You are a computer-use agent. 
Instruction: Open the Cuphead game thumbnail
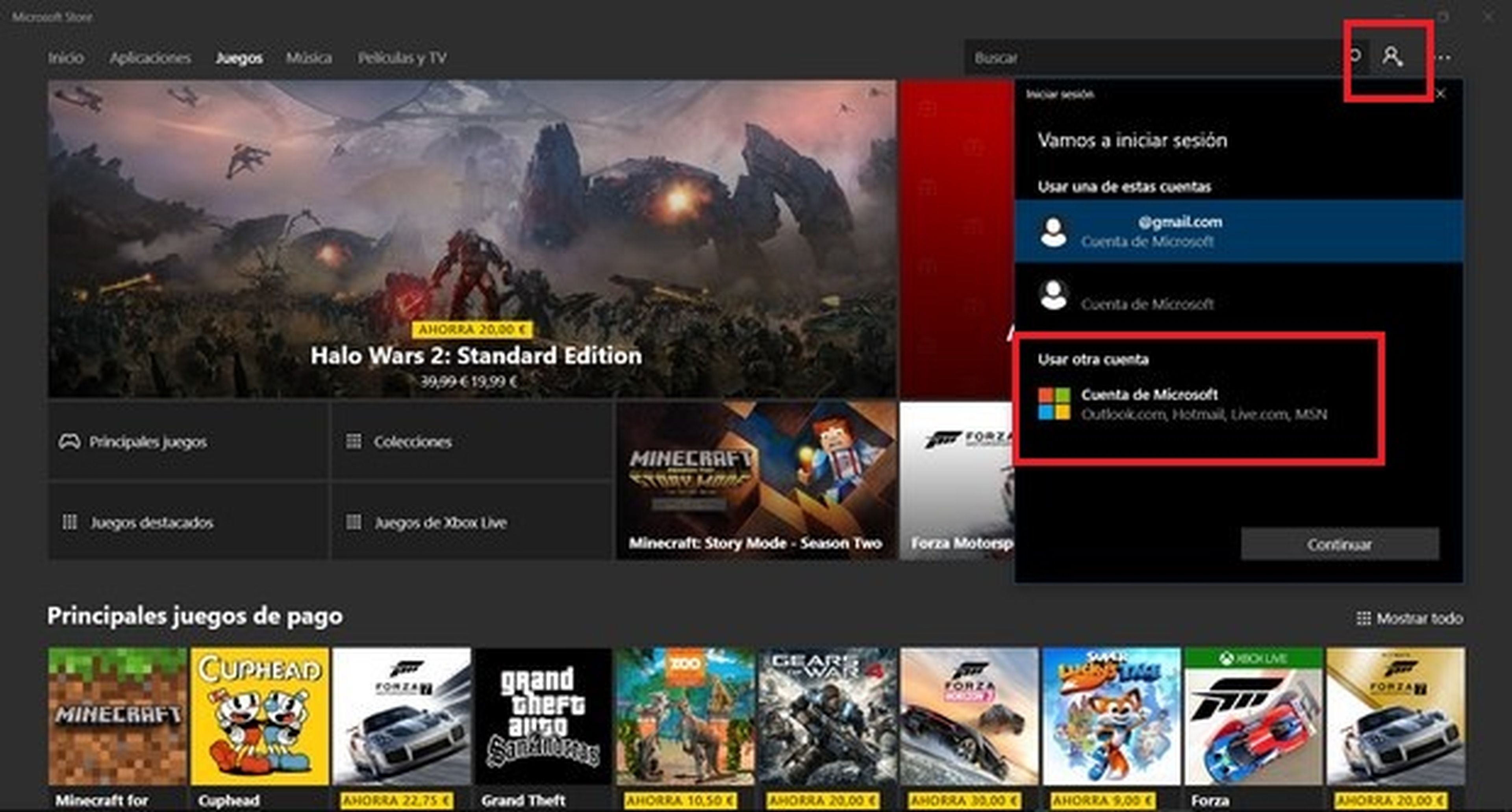[259, 716]
